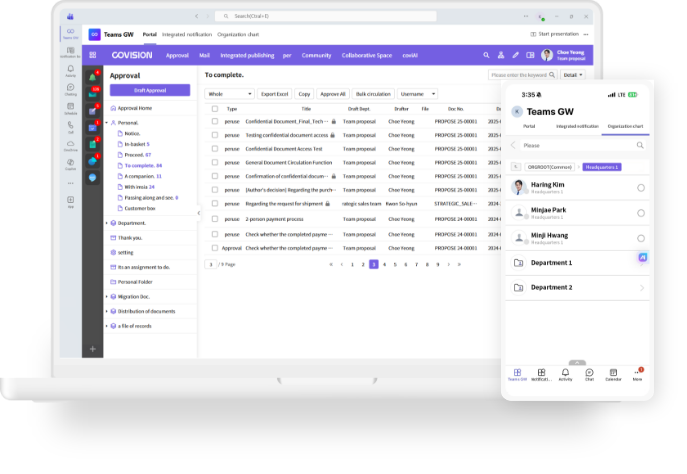Click the Draft Approval button
The image size is (687, 474).
point(149,90)
